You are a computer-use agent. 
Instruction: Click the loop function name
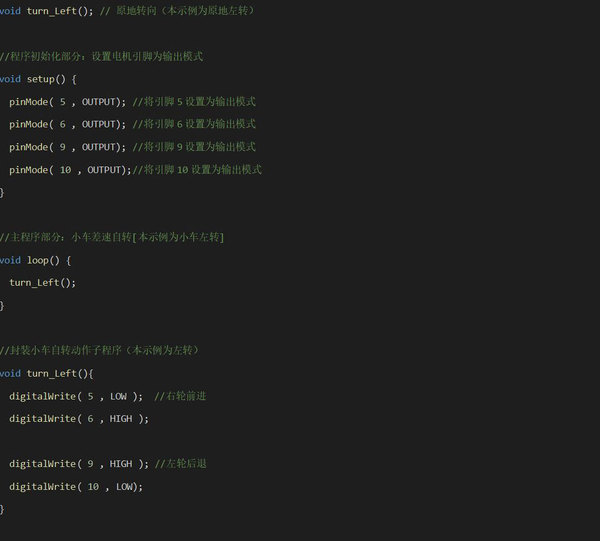tap(38, 260)
